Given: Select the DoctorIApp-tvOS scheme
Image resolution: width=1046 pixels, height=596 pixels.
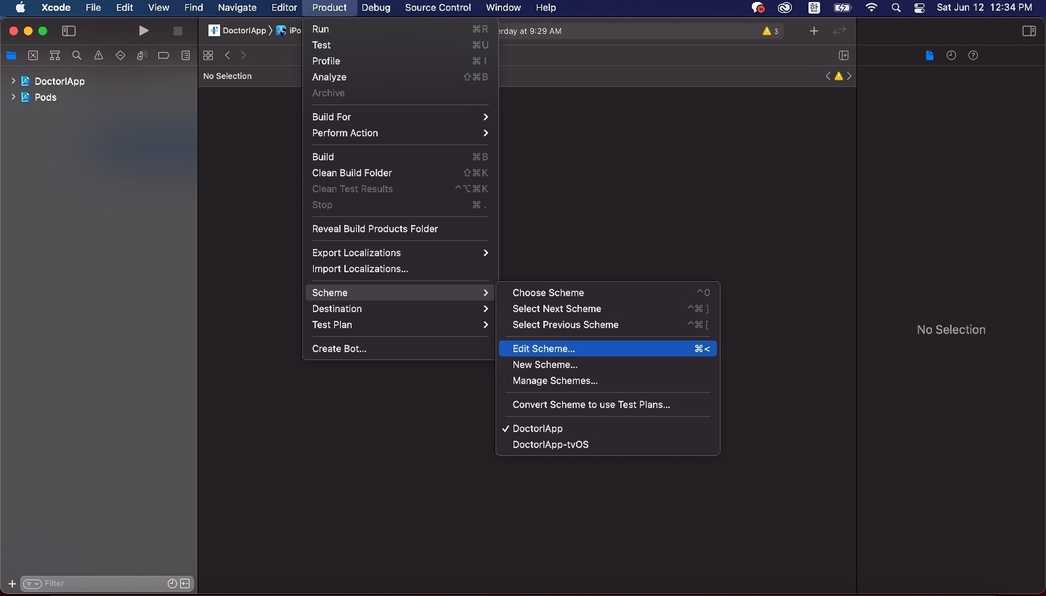Looking at the screenshot, I should 608,445.
